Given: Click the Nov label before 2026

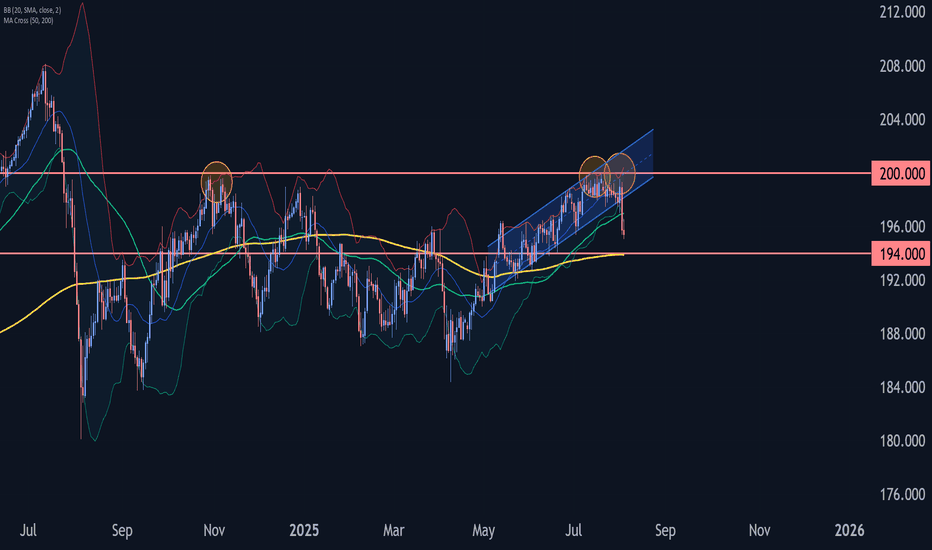Looking at the screenshot, I should [759, 530].
